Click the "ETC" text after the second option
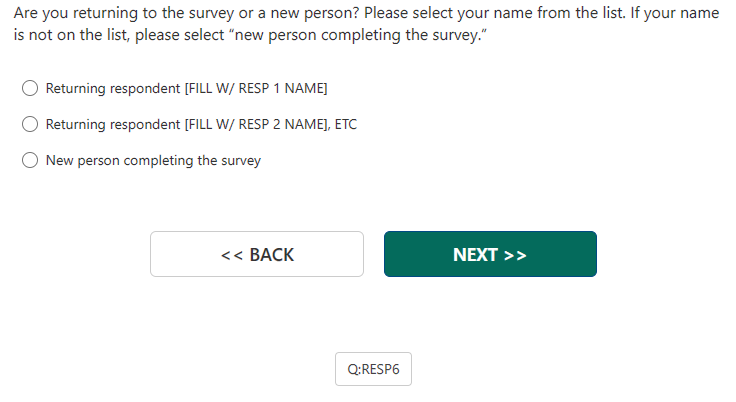Image resolution: width=736 pixels, height=402 pixels. click(346, 124)
